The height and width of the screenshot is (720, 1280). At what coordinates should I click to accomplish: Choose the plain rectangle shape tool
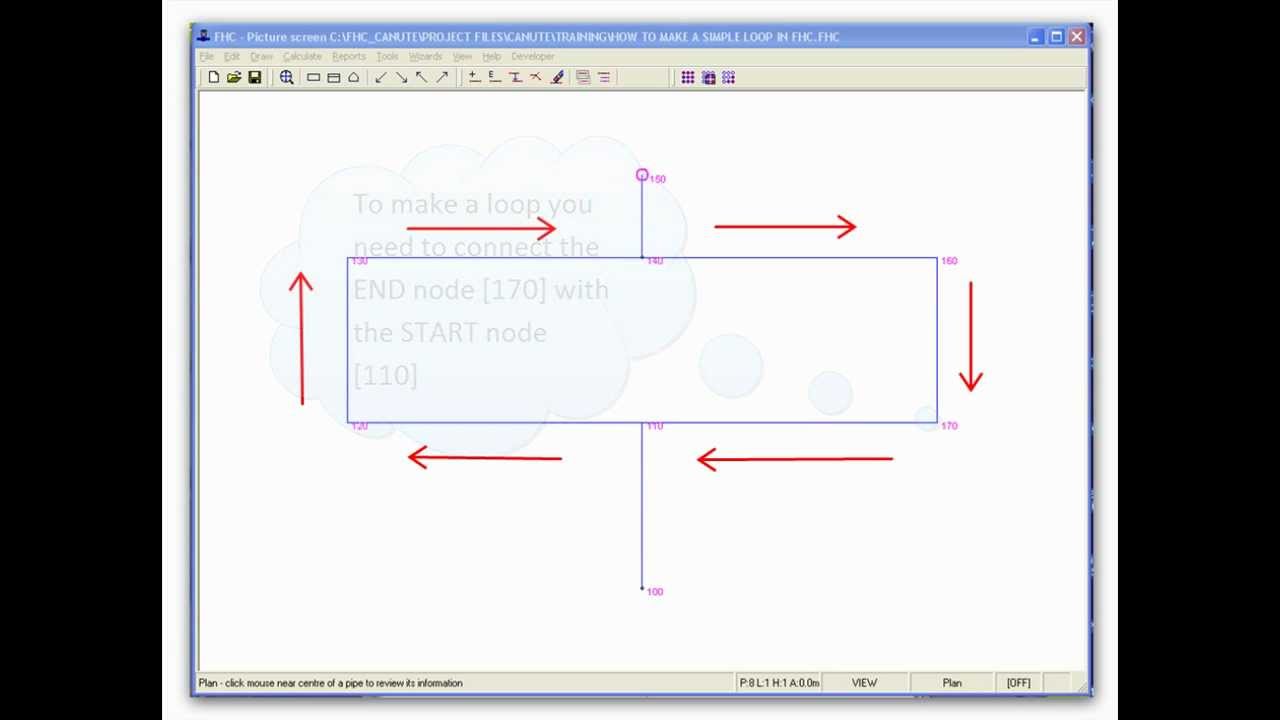click(x=313, y=77)
